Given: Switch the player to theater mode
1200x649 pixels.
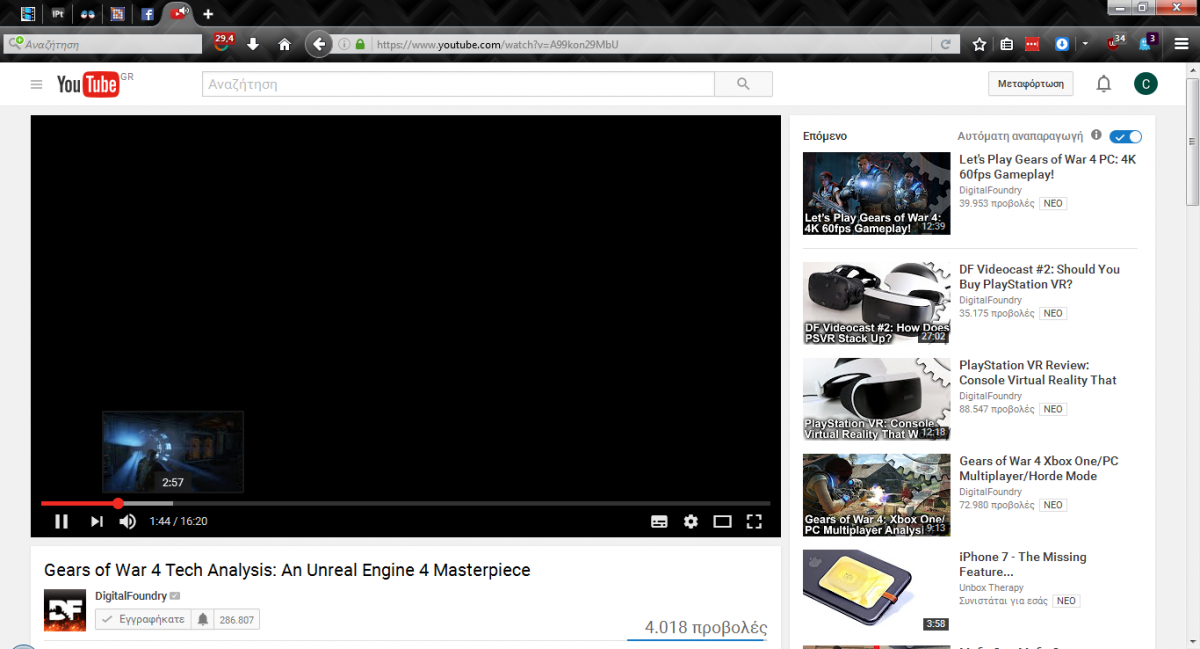Looking at the screenshot, I should [x=722, y=521].
